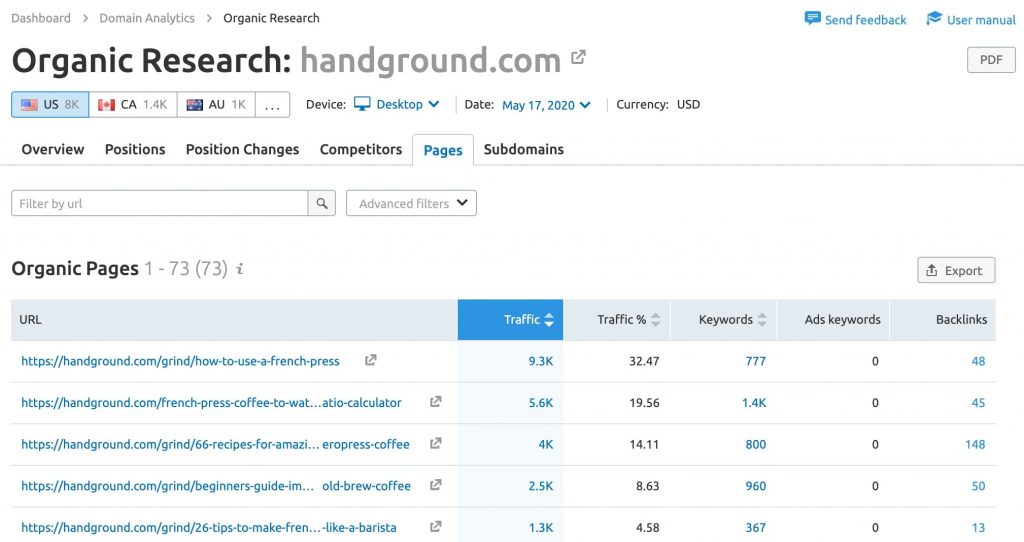
Task: Switch to the Subdomains tab
Action: [x=524, y=150]
